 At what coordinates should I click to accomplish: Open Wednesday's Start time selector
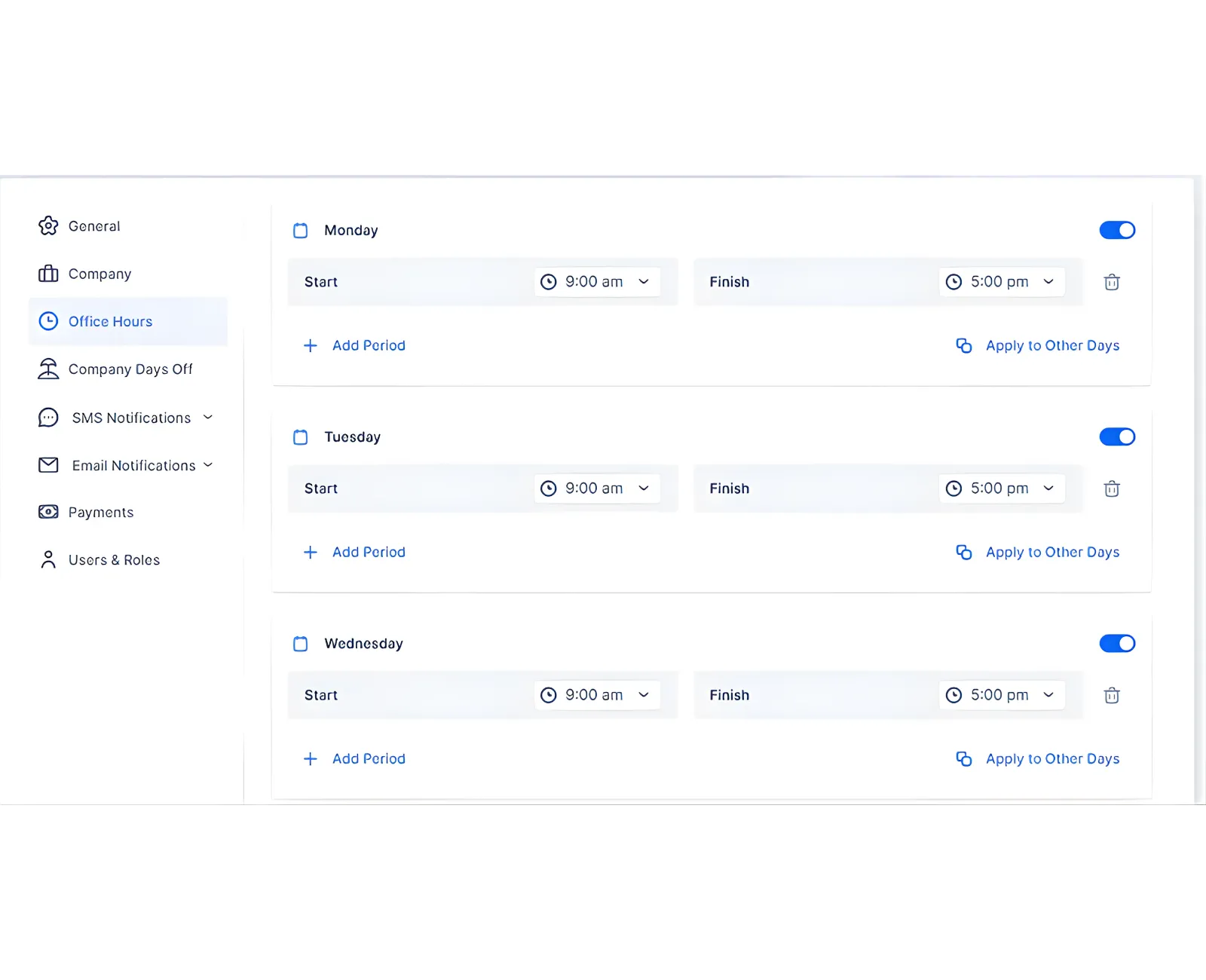pyautogui.click(x=597, y=695)
